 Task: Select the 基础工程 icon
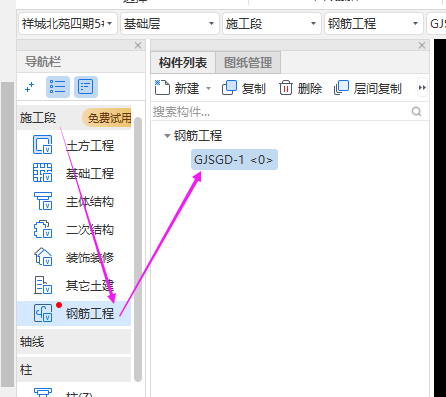43,173
